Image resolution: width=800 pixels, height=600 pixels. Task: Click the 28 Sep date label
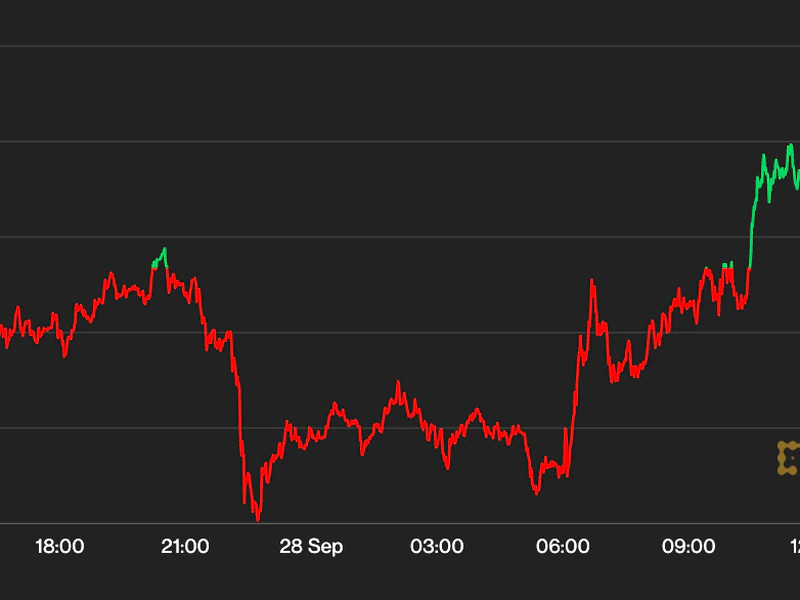click(311, 547)
